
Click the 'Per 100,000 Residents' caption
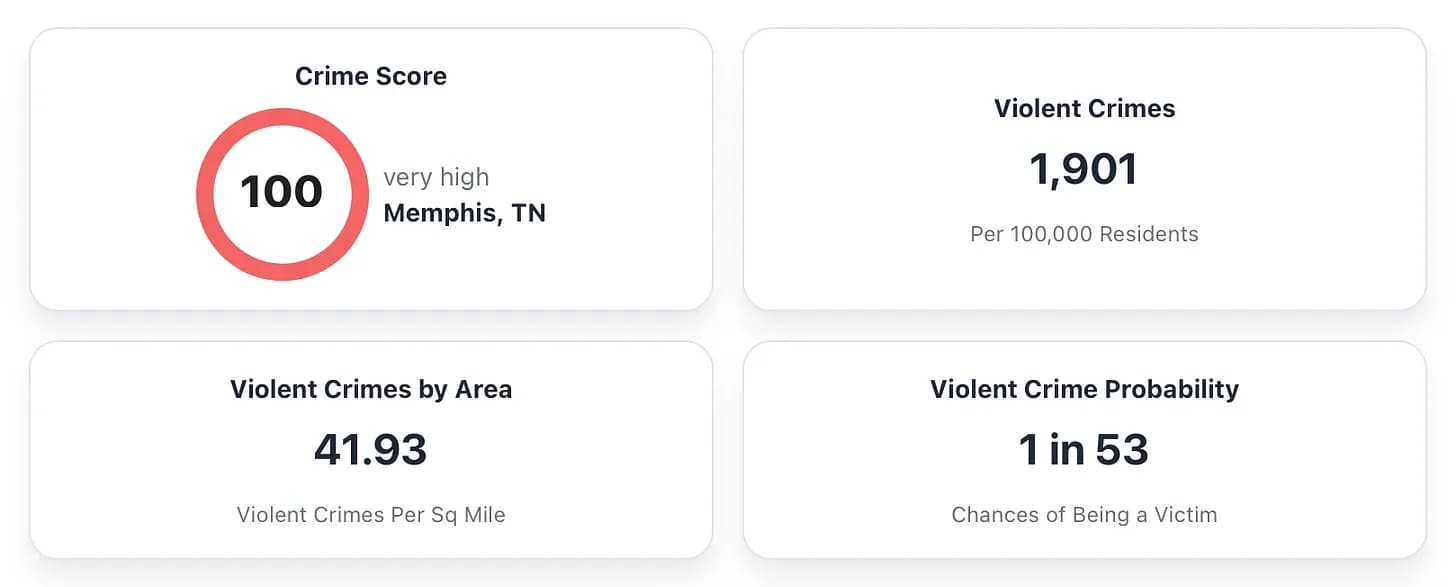(x=1084, y=234)
